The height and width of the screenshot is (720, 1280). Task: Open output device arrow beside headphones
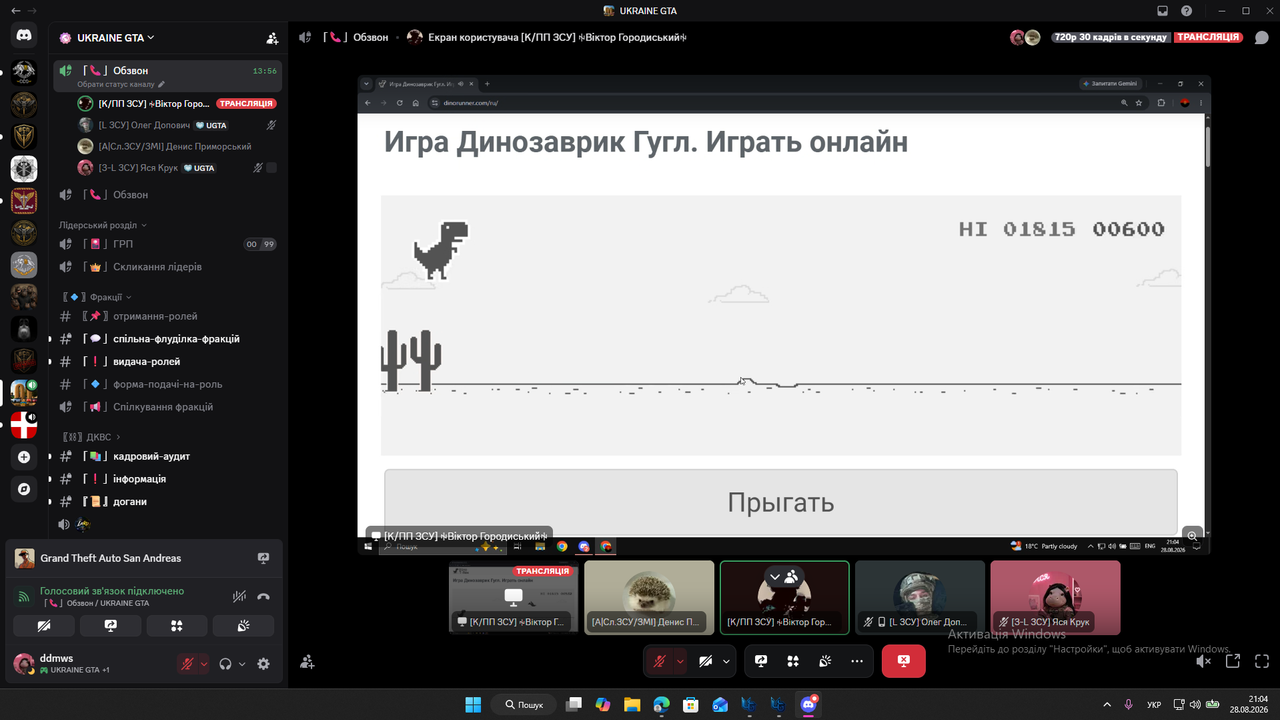pos(242,664)
